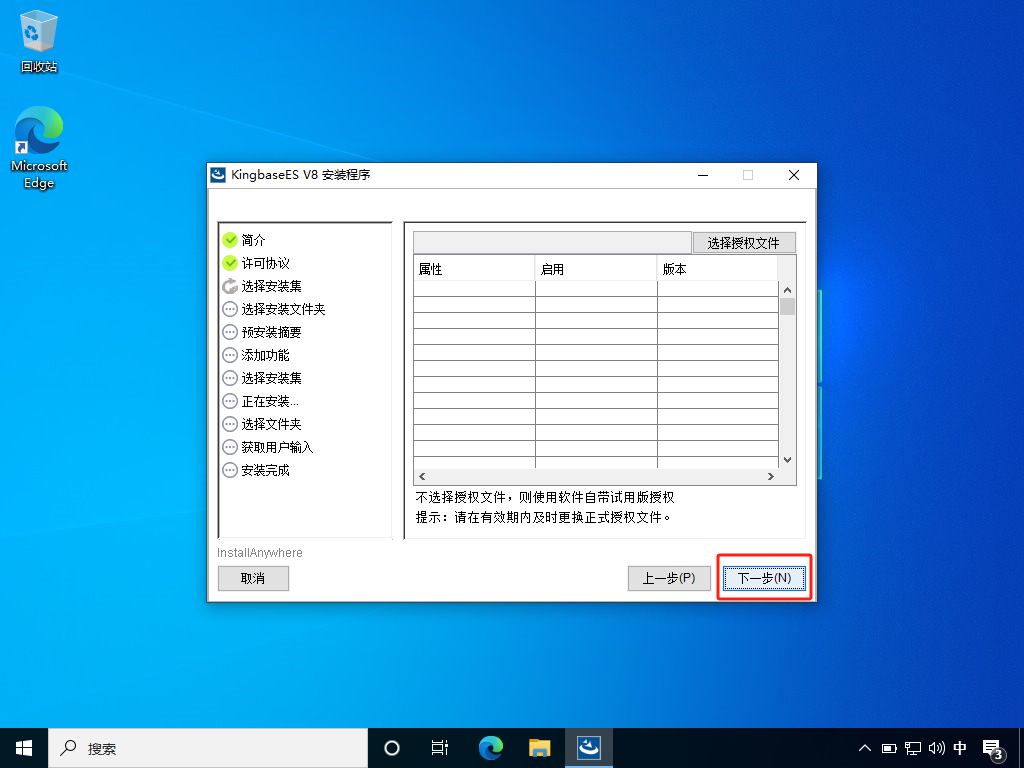
Task: Open the notification center icon
Action: pyautogui.click(x=993, y=748)
